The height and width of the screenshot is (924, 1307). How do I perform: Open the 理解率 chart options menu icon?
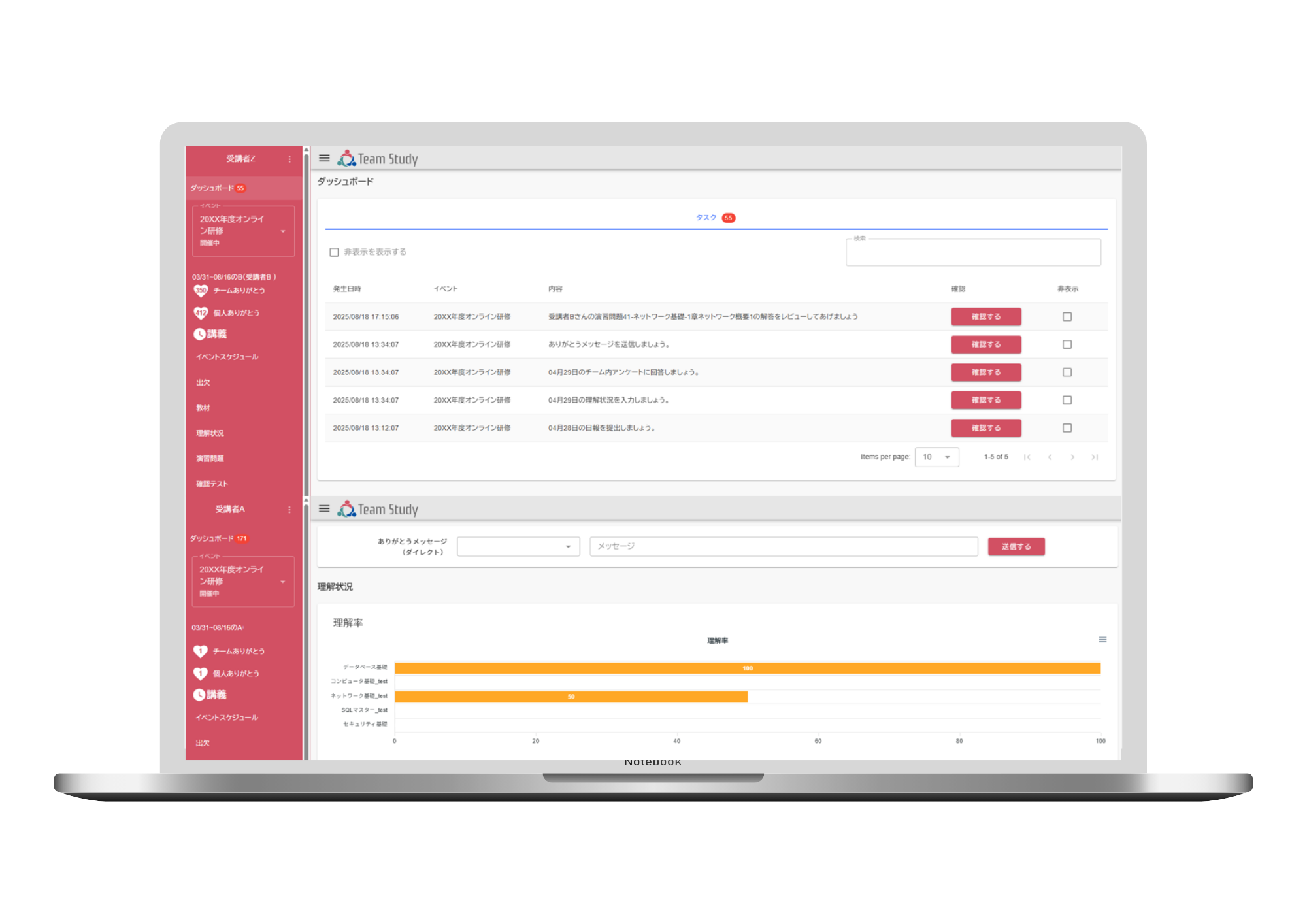click(1103, 640)
